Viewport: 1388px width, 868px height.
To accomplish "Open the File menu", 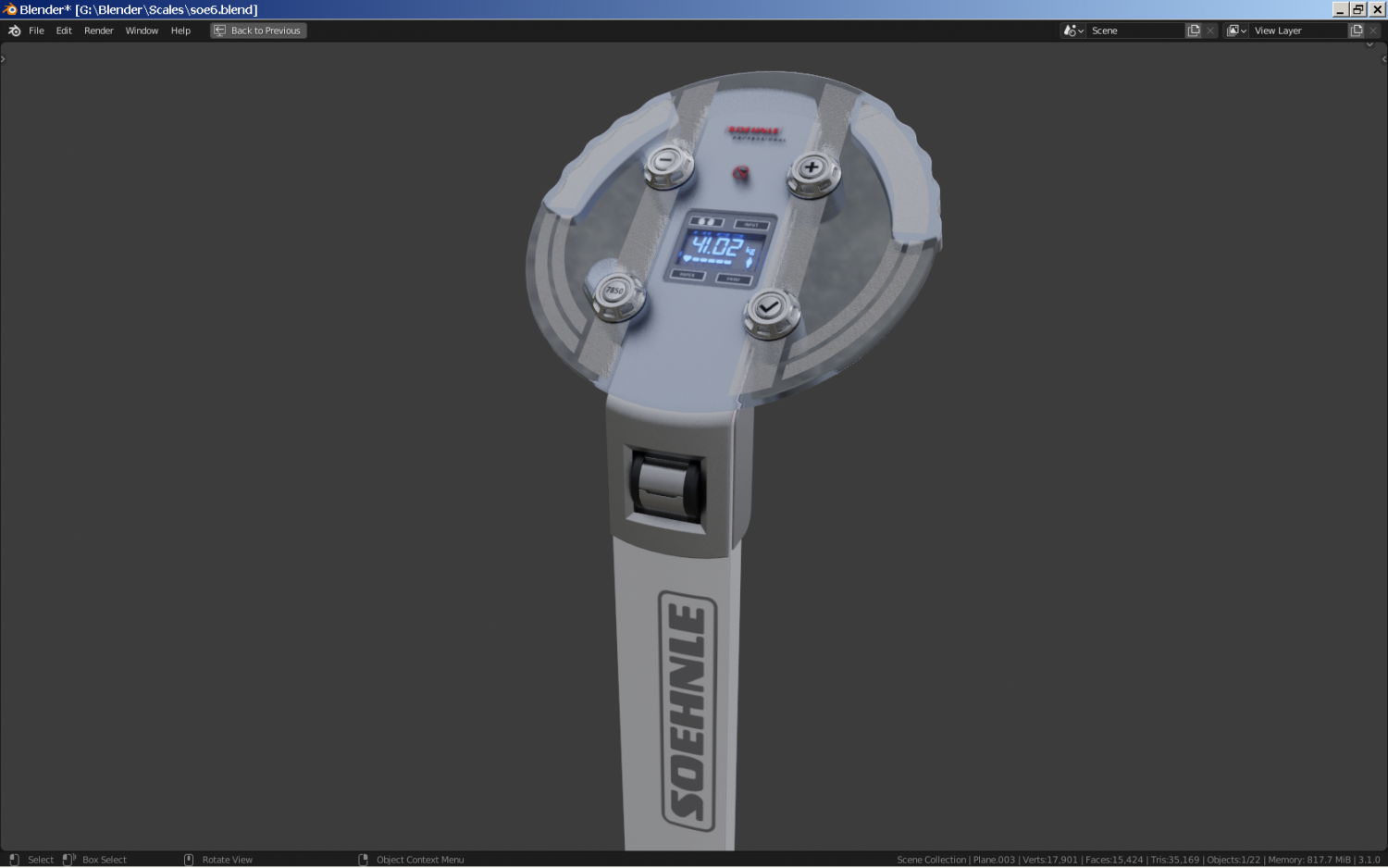I will pyautogui.click(x=36, y=31).
